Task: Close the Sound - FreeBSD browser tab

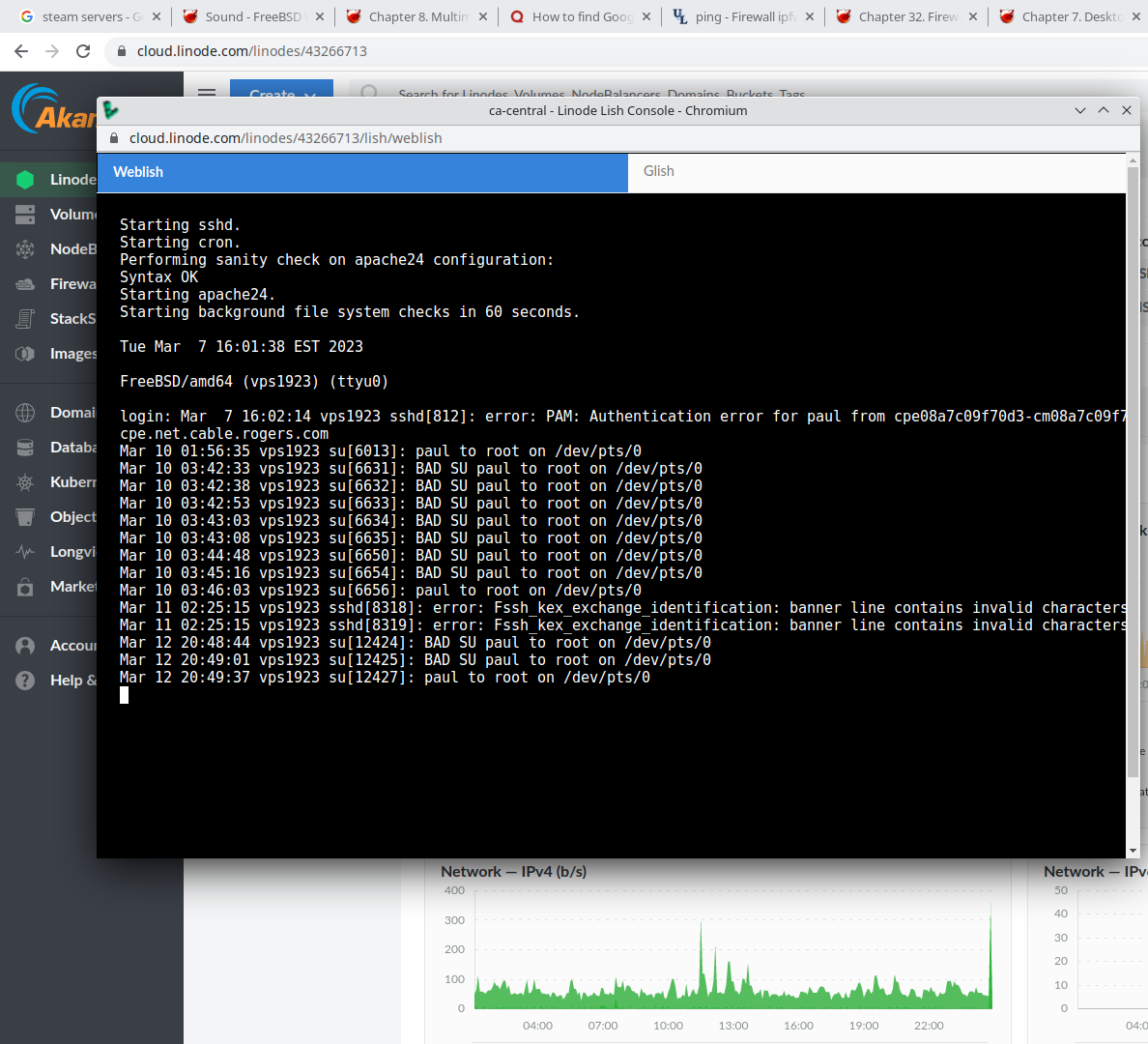Action: (x=320, y=16)
